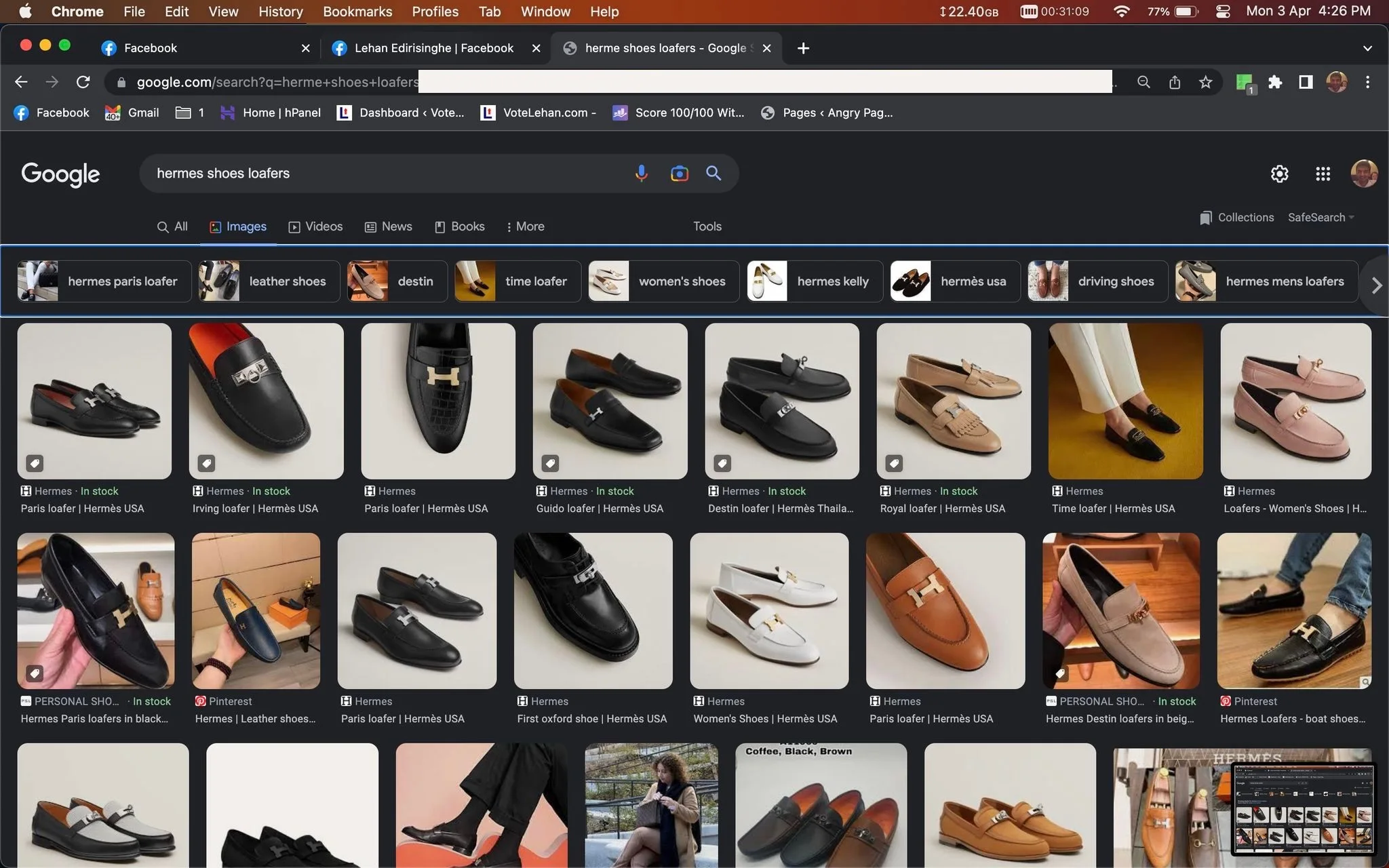Bookmark this page with star icon
Image resolution: width=1389 pixels, height=868 pixels.
point(1205,82)
